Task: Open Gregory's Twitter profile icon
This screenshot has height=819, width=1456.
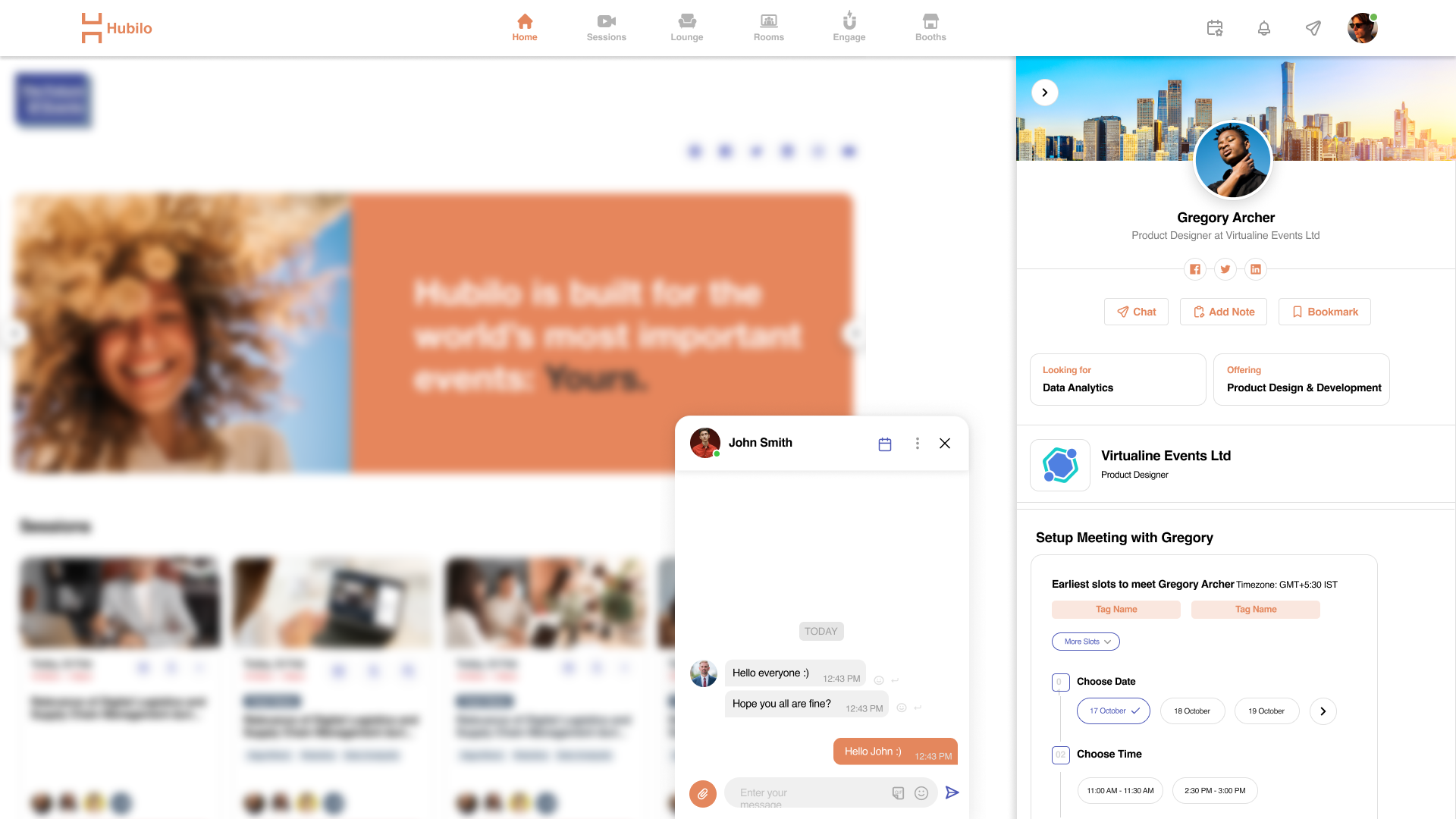Action: coord(1225,269)
